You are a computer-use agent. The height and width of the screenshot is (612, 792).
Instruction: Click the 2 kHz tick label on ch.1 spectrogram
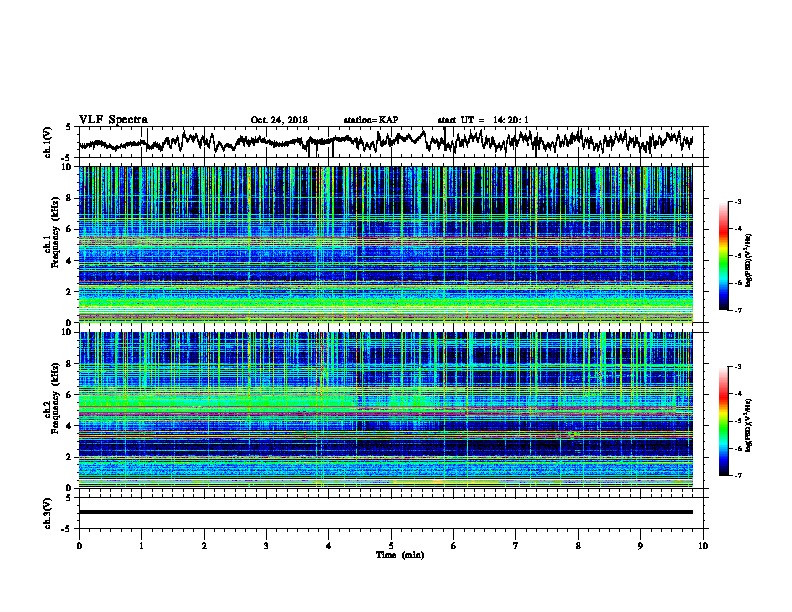click(x=70, y=292)
